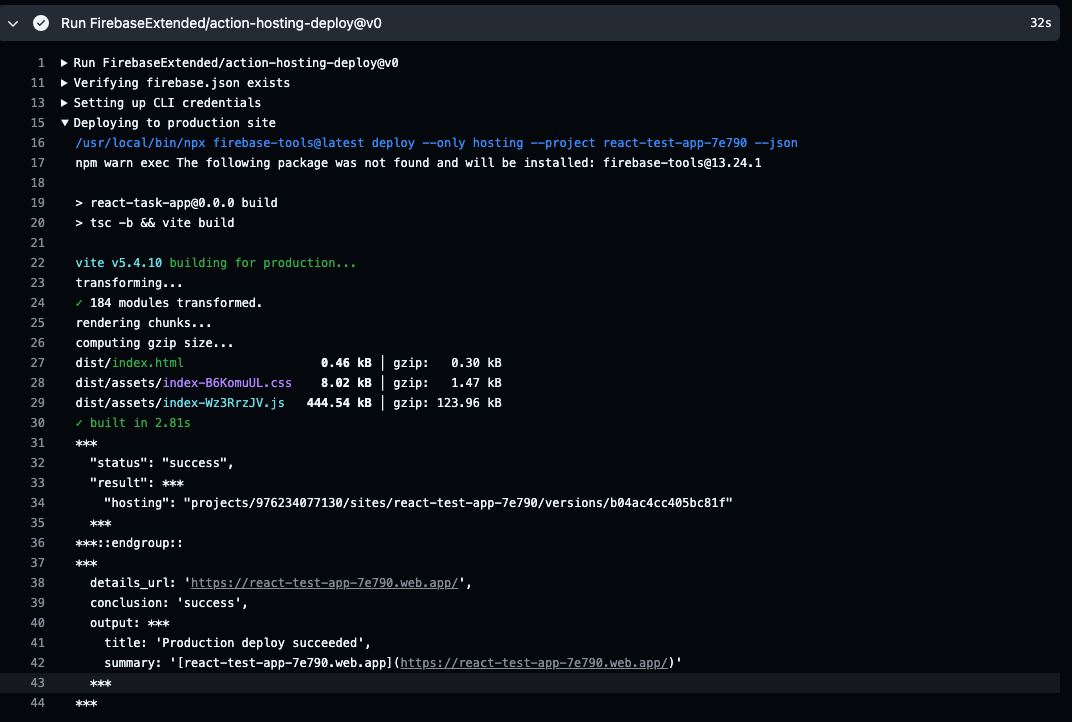Click the npm warn exec firebase-tools@13.24.1 line
Image resolution: width=1072 pixels, height=722 pixels.
[x=418, y=163]
